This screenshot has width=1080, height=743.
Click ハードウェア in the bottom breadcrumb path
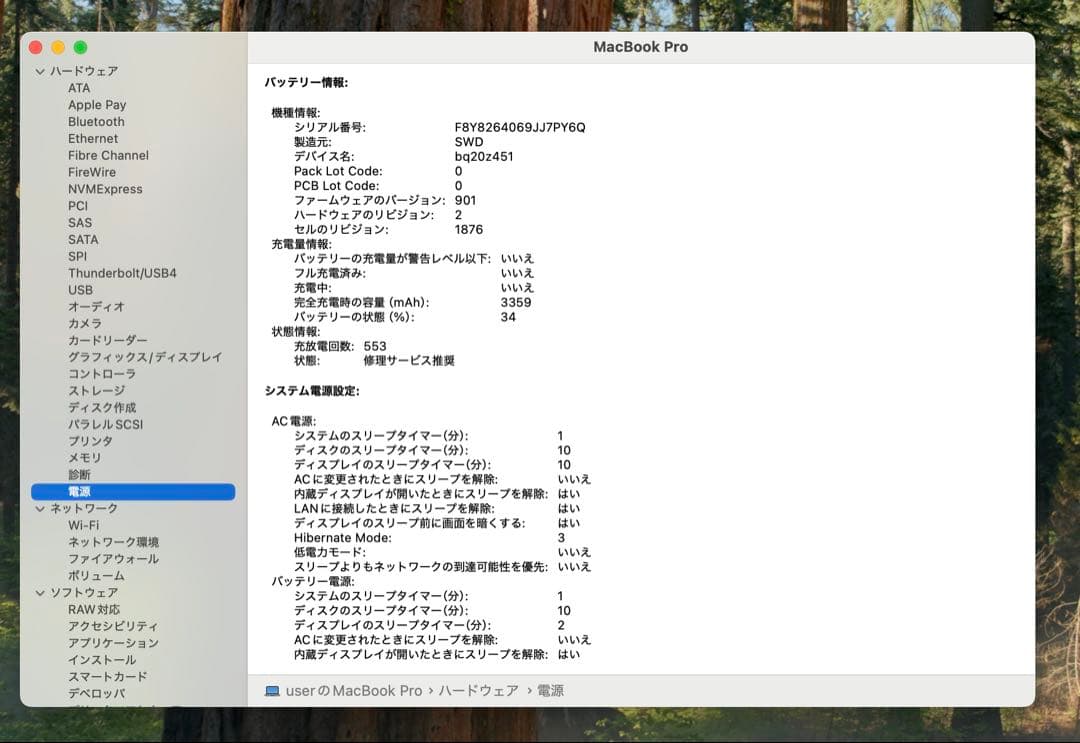tap(477, 690)
